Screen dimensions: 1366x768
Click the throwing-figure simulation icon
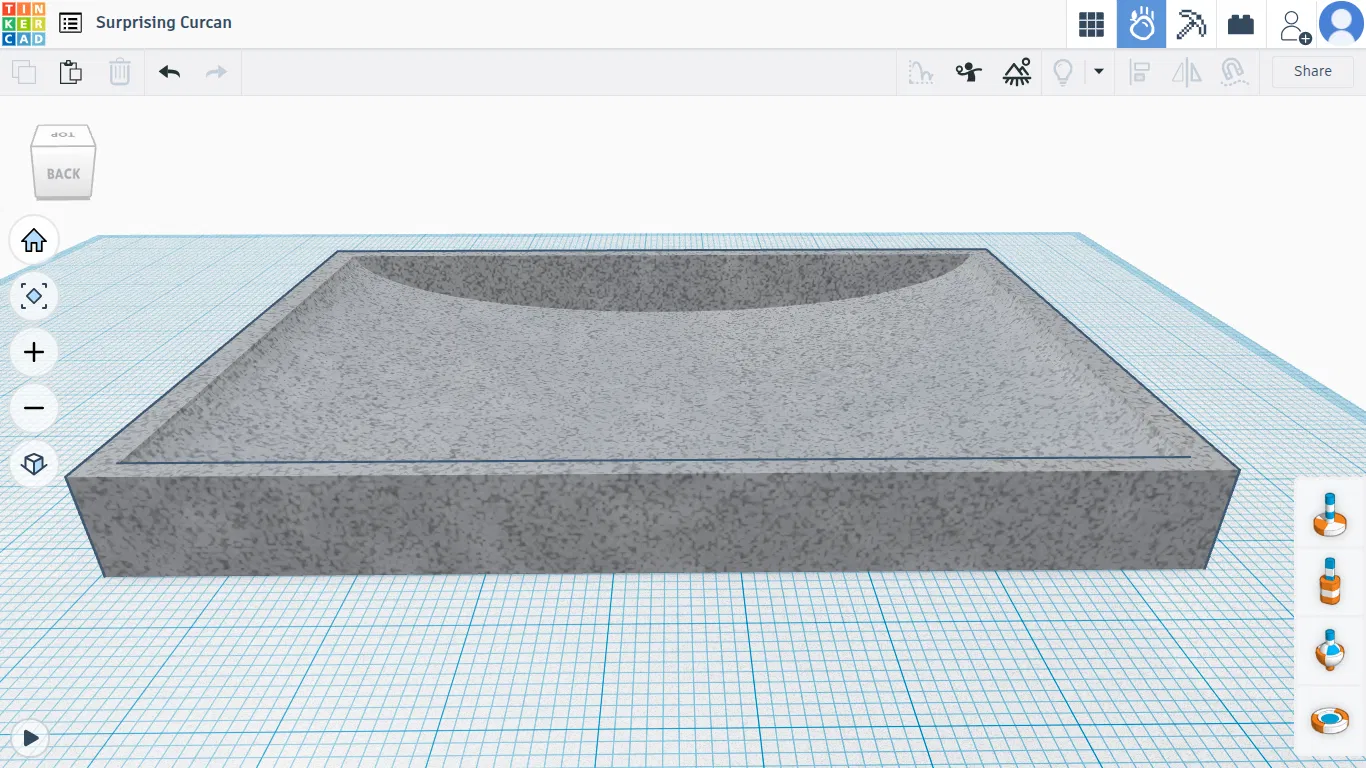pos(968,72)
